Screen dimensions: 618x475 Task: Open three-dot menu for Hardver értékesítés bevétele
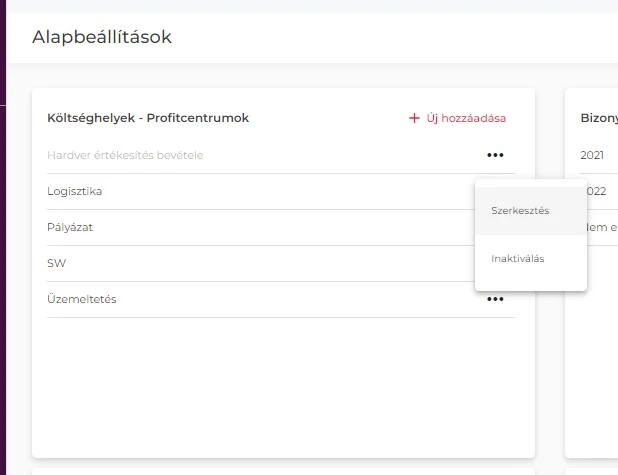tap(495, 155)
